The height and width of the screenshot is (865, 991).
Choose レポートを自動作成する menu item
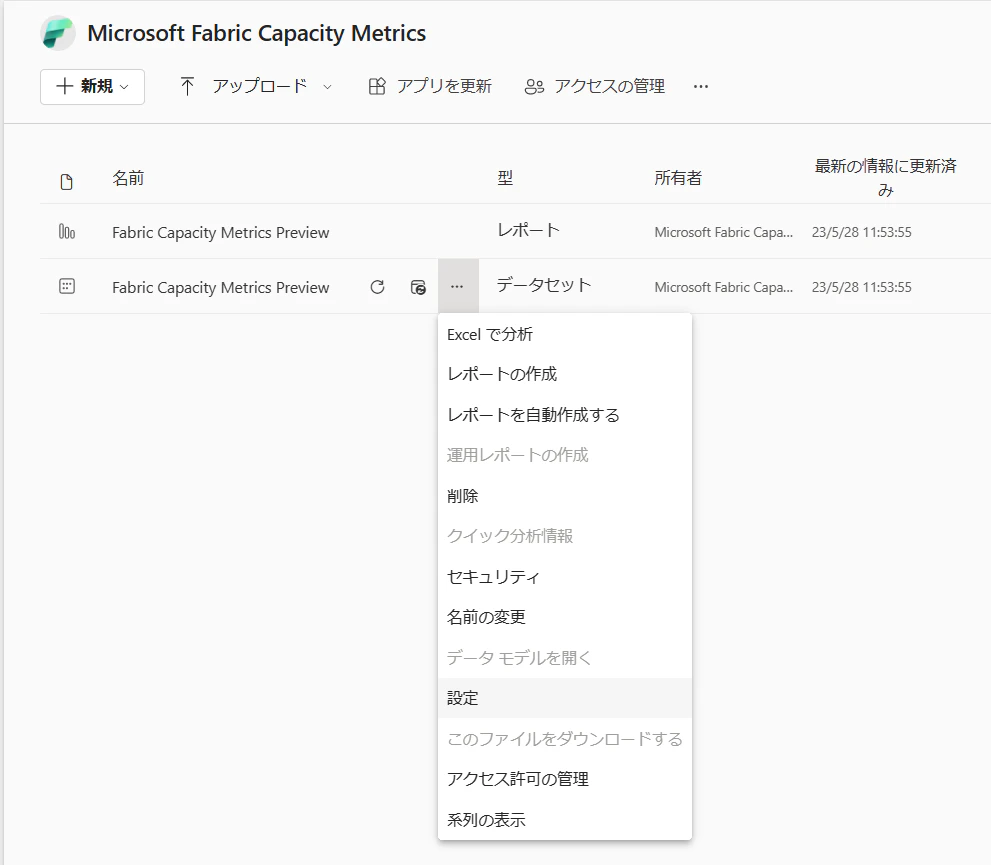(565, 415)
